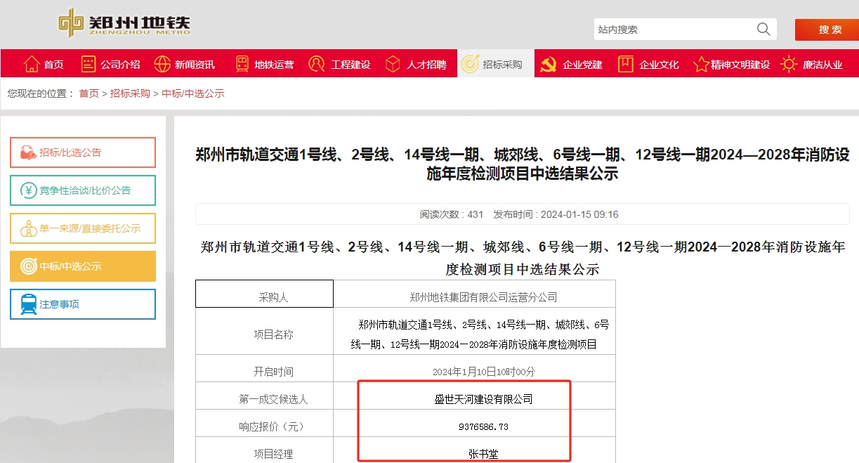The width and height of the screenshot is (859, 463).
Task: Open the 人才招聘 menu
Action: [416, 64]
